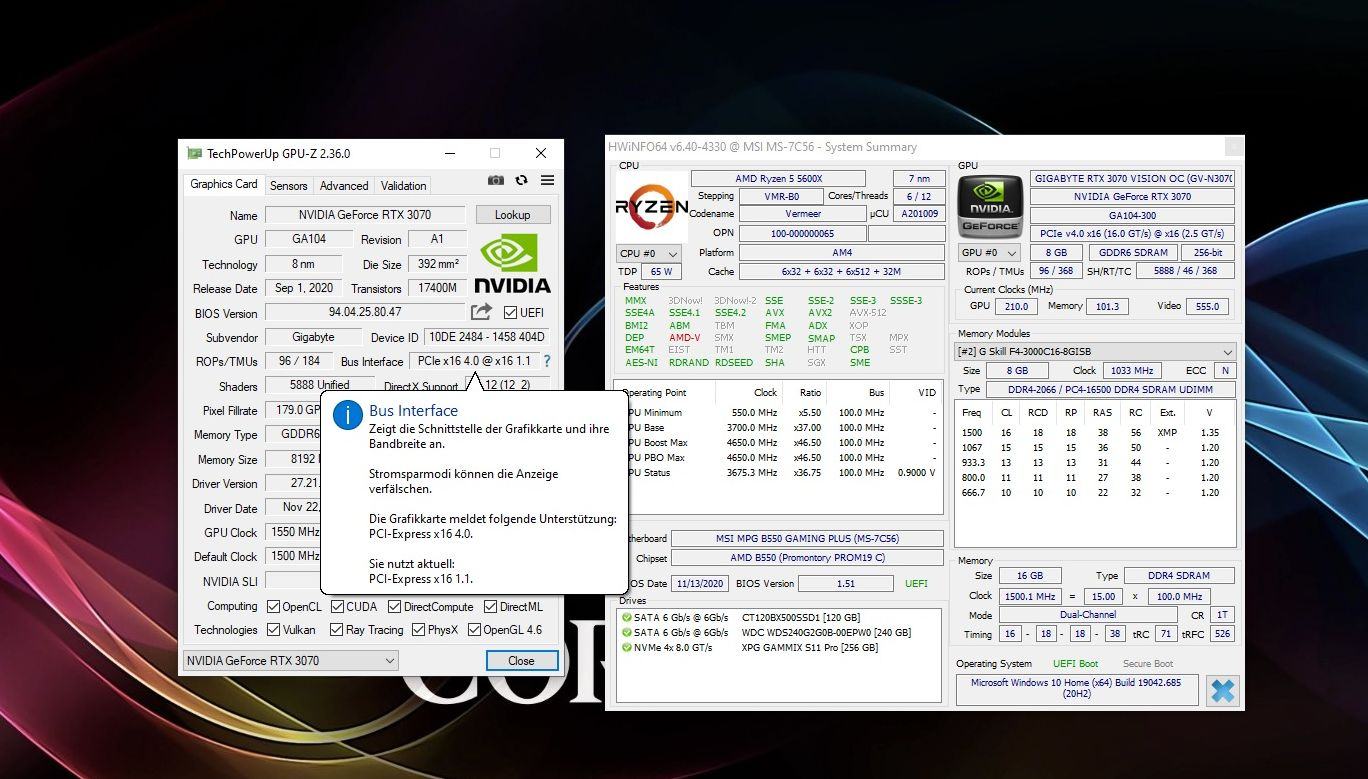Click the GIGABYTE RTX 3070 VISION OC field

tap(1132, 178)
